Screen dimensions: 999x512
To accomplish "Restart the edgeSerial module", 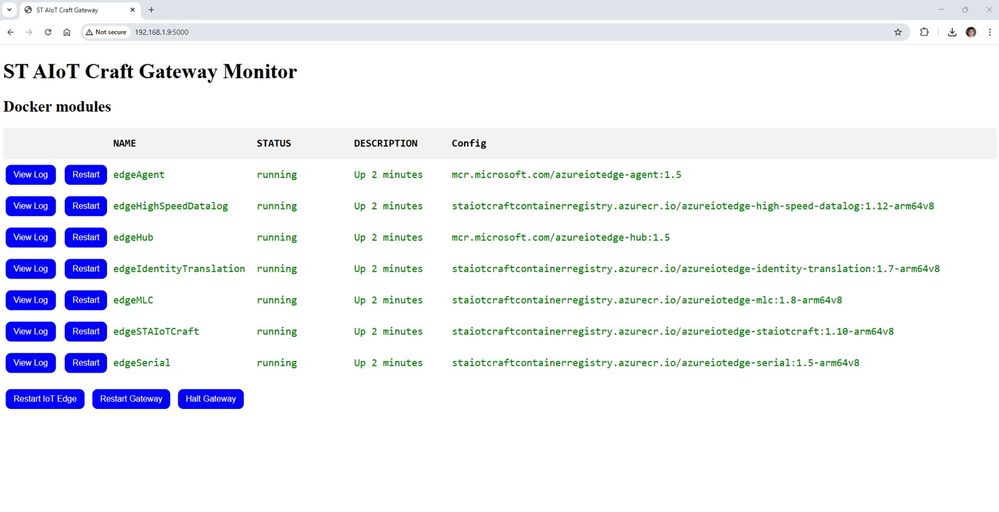I will coord(85,362).
